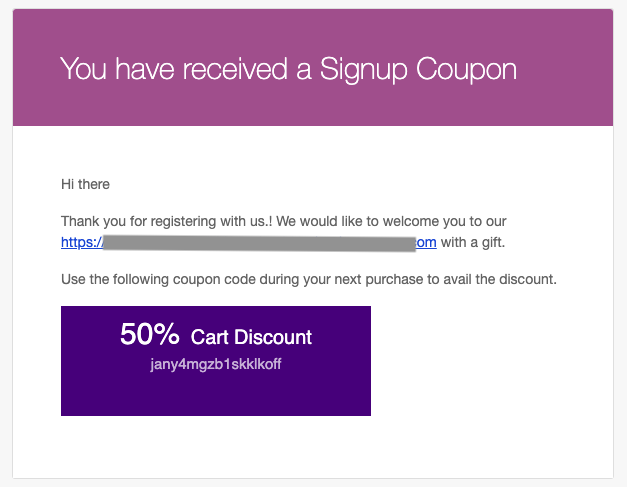Click the magenta header banner
The width and height of the screenshot is (627, 487).
pos(313,67)
